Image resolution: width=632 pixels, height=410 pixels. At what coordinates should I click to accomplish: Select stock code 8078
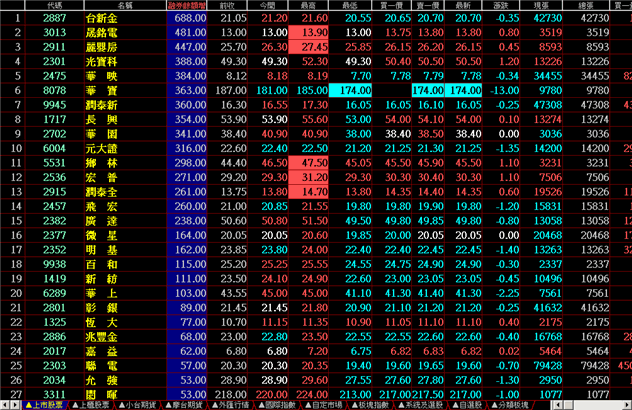tap(54, 91)
